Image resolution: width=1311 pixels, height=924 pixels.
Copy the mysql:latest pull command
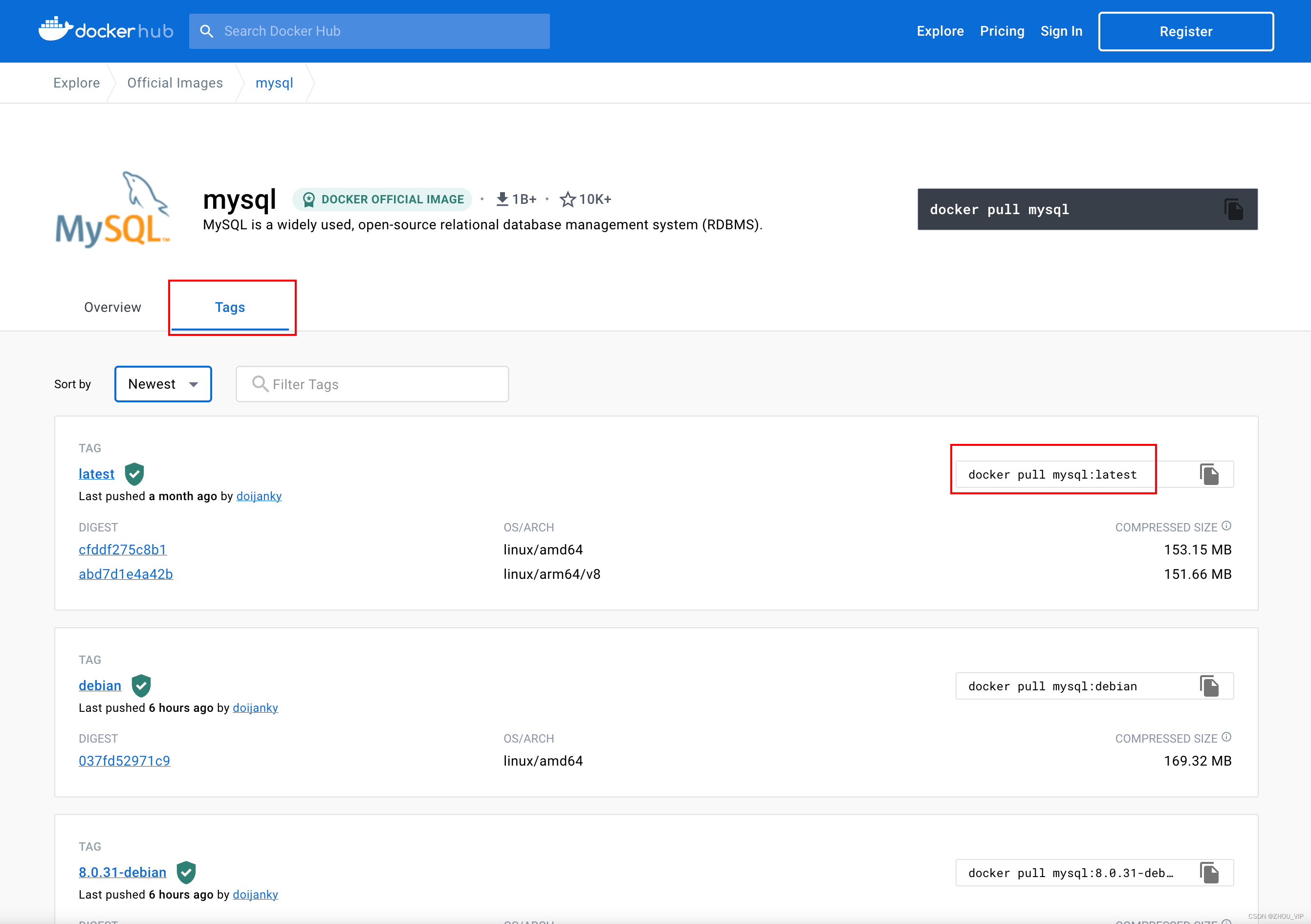tap(1210, 474)
